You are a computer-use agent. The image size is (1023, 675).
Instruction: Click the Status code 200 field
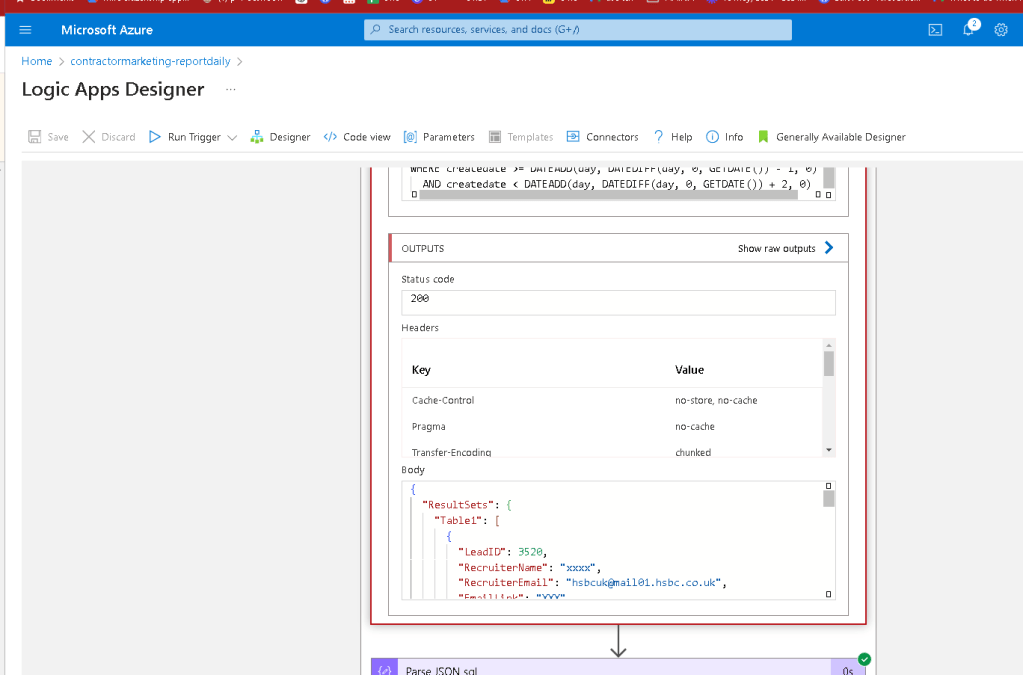click(x=618, y=303)
